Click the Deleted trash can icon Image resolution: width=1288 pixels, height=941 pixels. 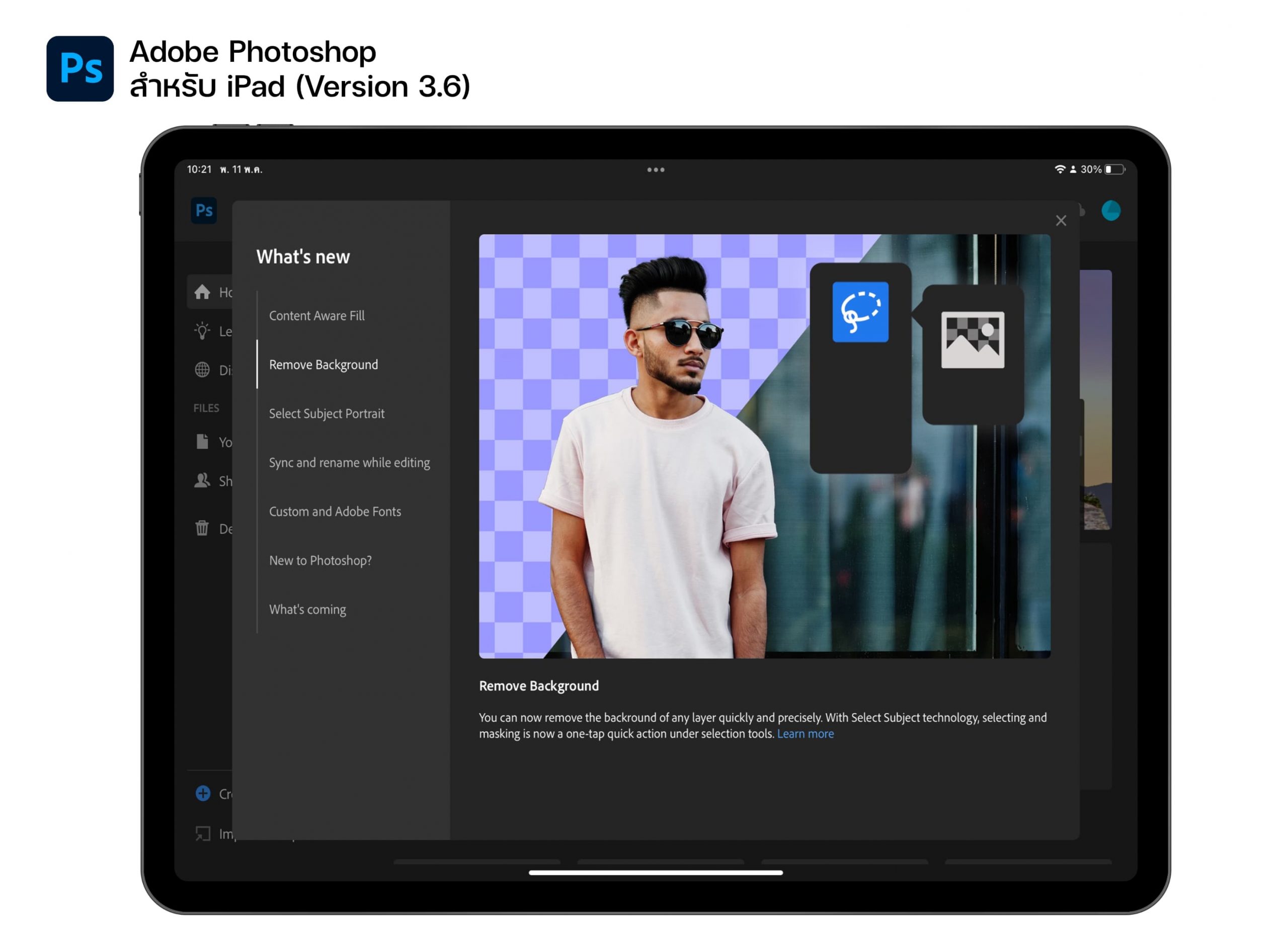coord(202,528)
